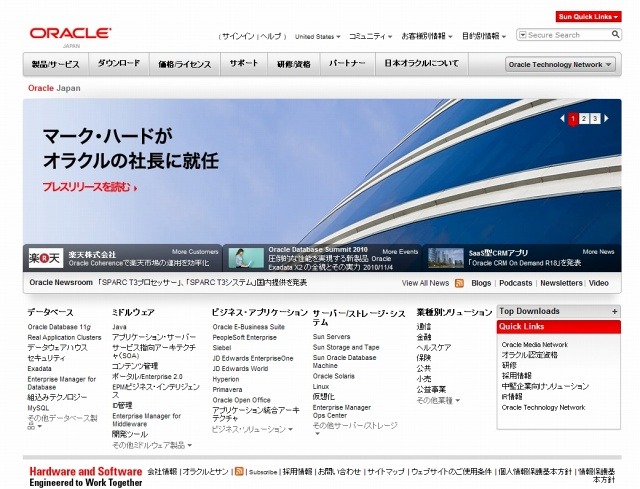640x489 pixels.
Task: Open Java link under ミドルウェア
Action: point(119,327)
